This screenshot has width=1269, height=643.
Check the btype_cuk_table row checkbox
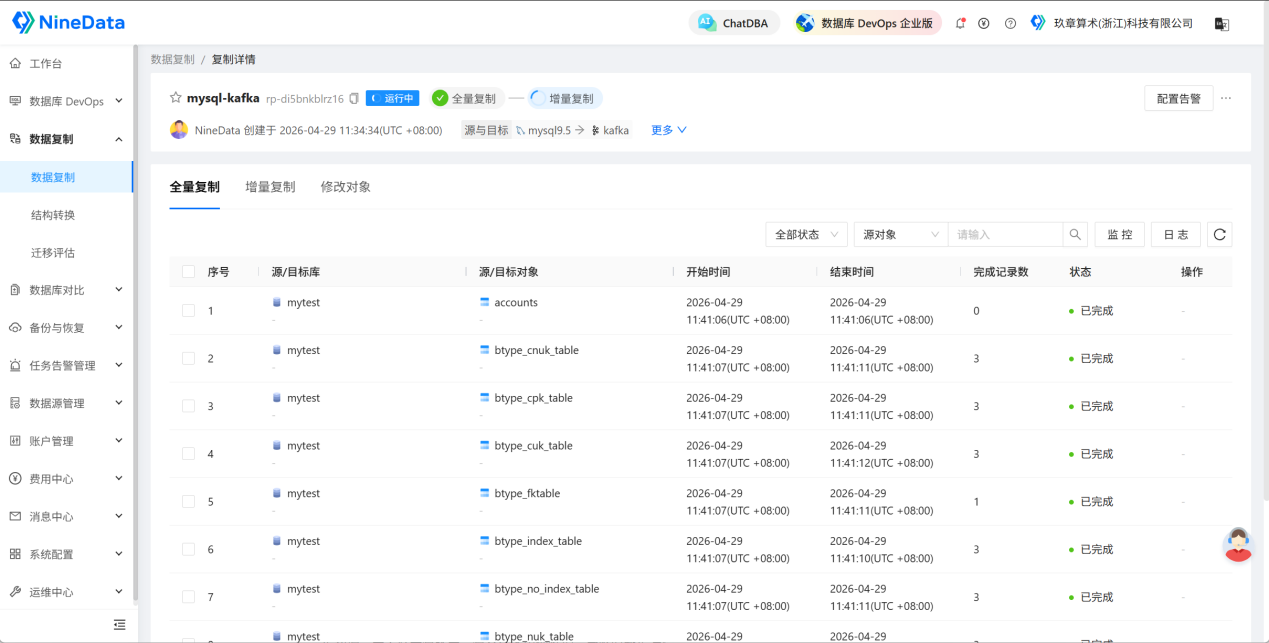tap(188, 454)
